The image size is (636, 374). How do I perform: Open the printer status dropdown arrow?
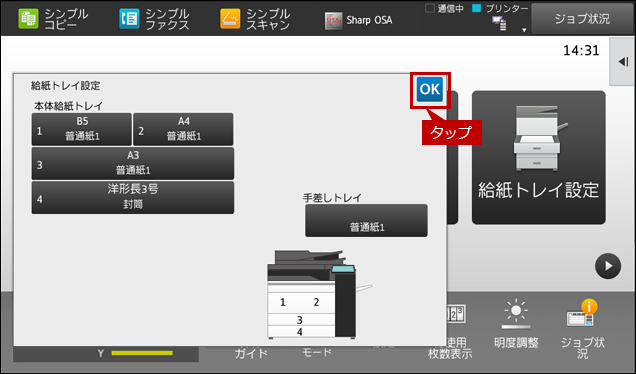pos(524,30)
